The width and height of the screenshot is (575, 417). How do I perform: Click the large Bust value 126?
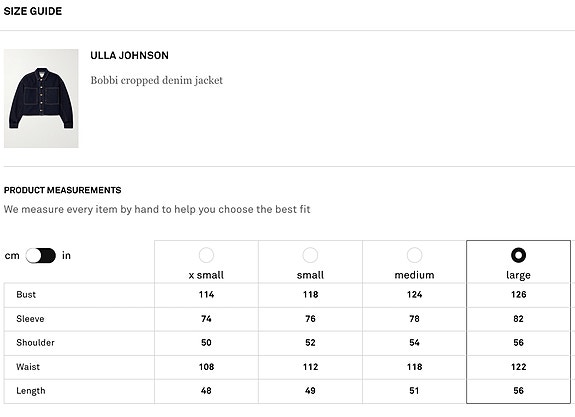pyautogui.click(x=519, y=295)
